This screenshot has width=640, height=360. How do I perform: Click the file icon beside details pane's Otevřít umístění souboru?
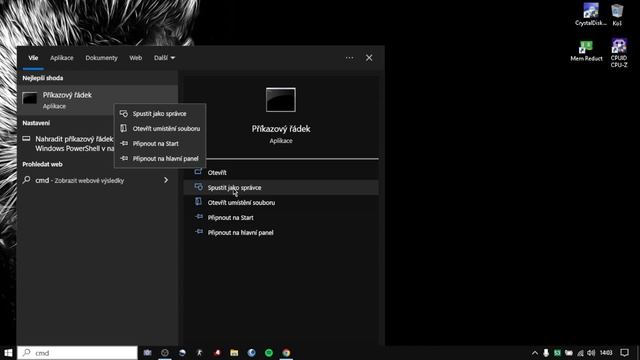coord(198,202)
